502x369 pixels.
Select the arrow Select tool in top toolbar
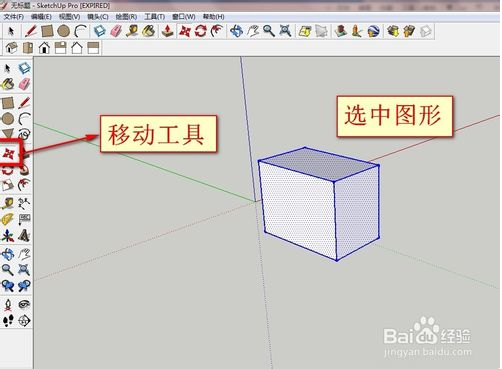(x=11, y=31)
